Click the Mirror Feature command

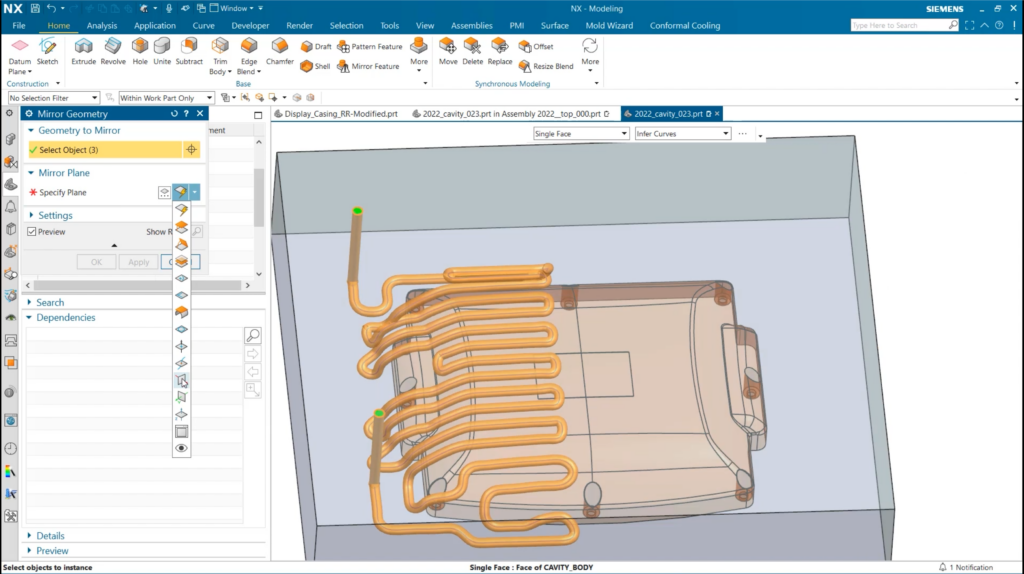(x=368, y=66)
